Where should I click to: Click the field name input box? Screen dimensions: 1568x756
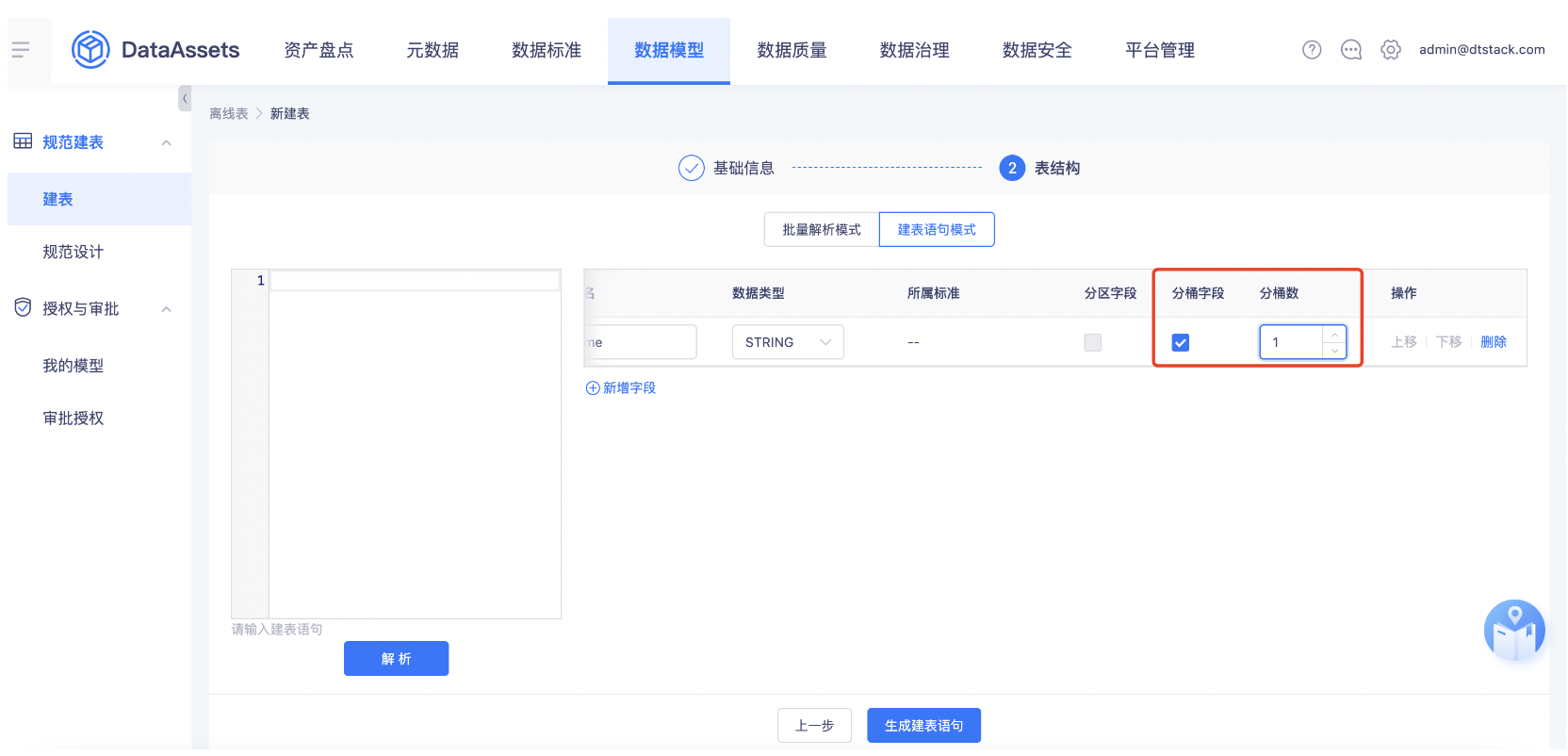pyautogui.click(x=641, y=342)
